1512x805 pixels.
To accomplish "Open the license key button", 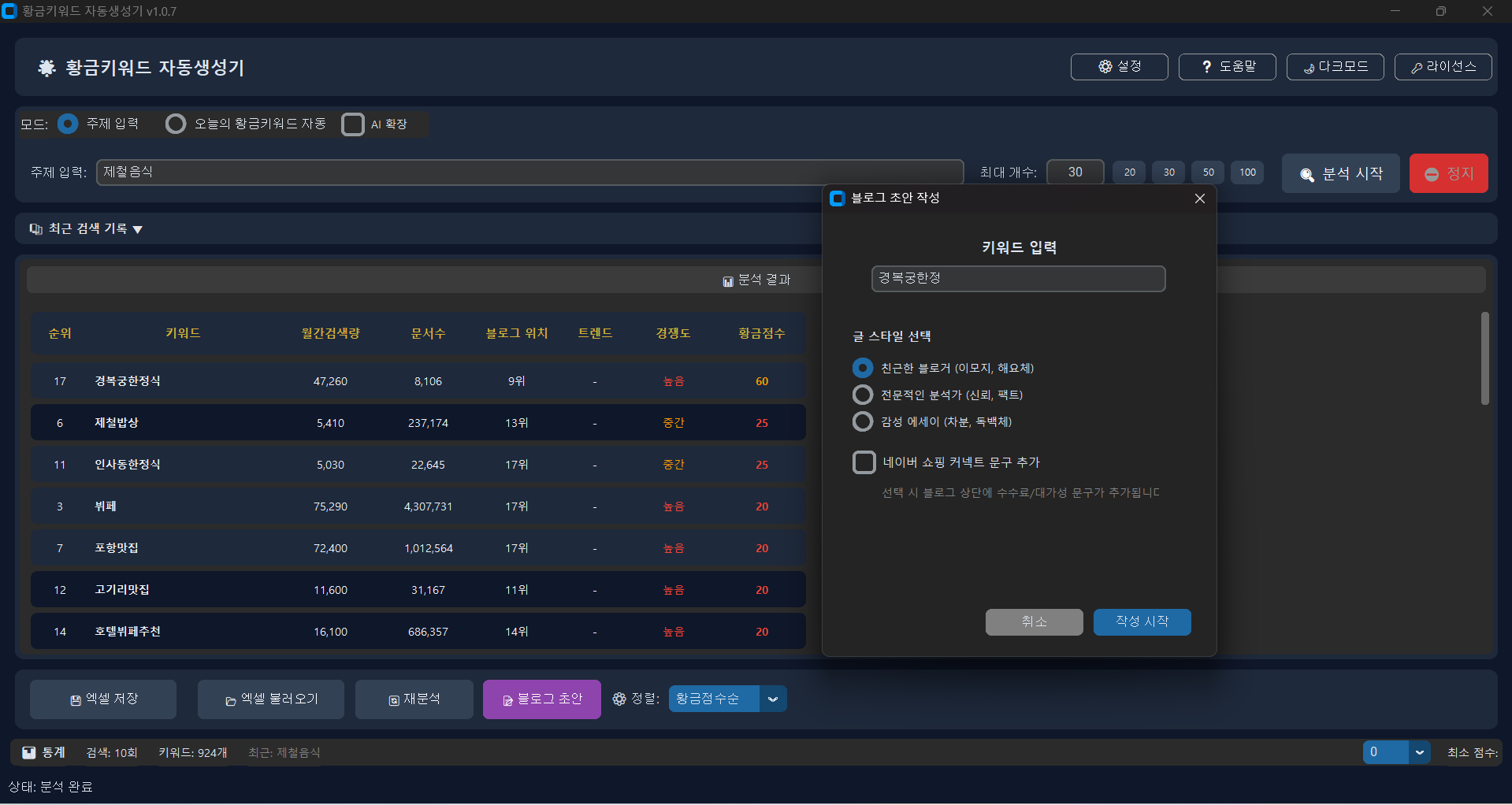I will [1443, 67].
